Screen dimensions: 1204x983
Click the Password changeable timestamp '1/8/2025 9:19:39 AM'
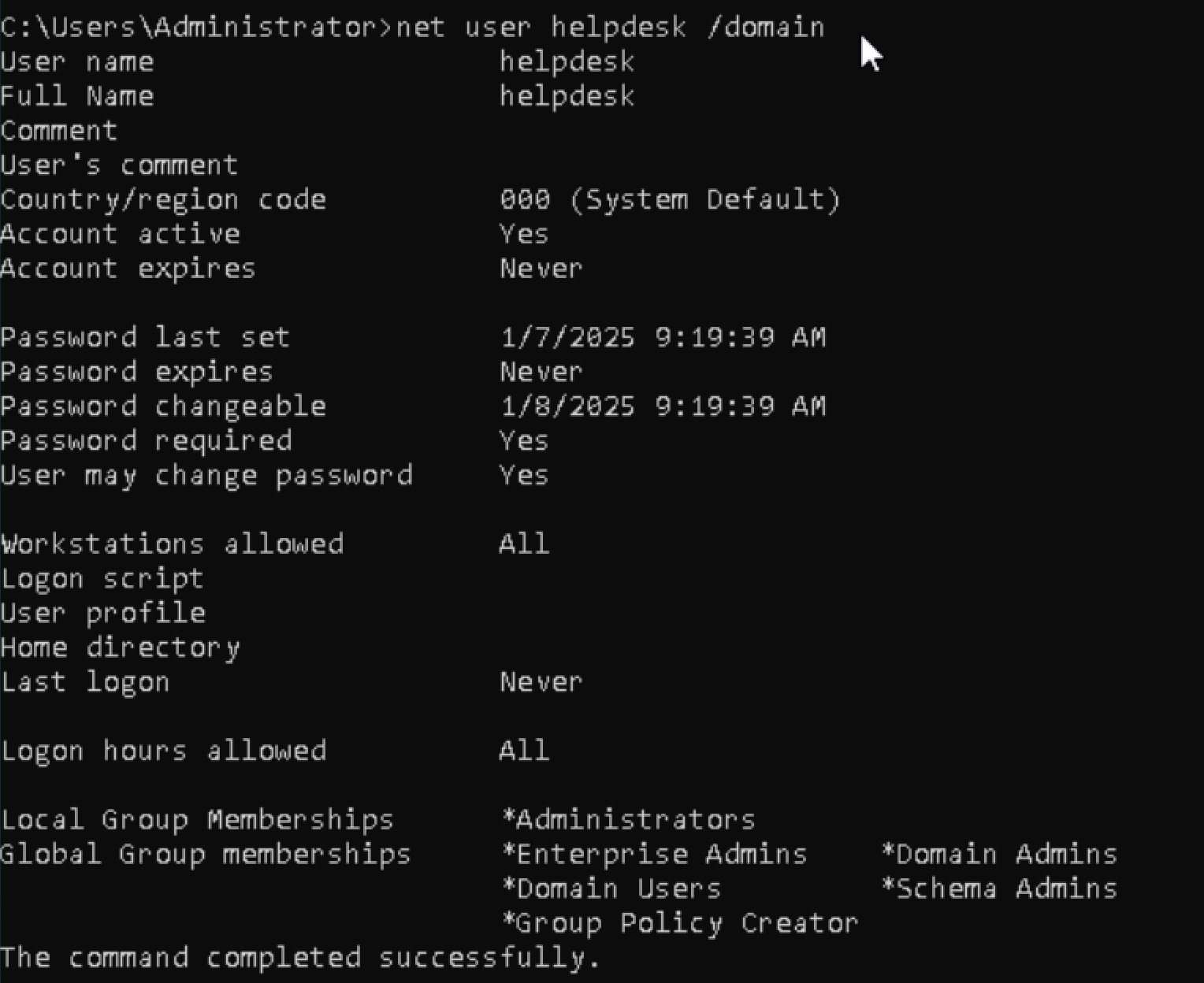click(663, 406)
